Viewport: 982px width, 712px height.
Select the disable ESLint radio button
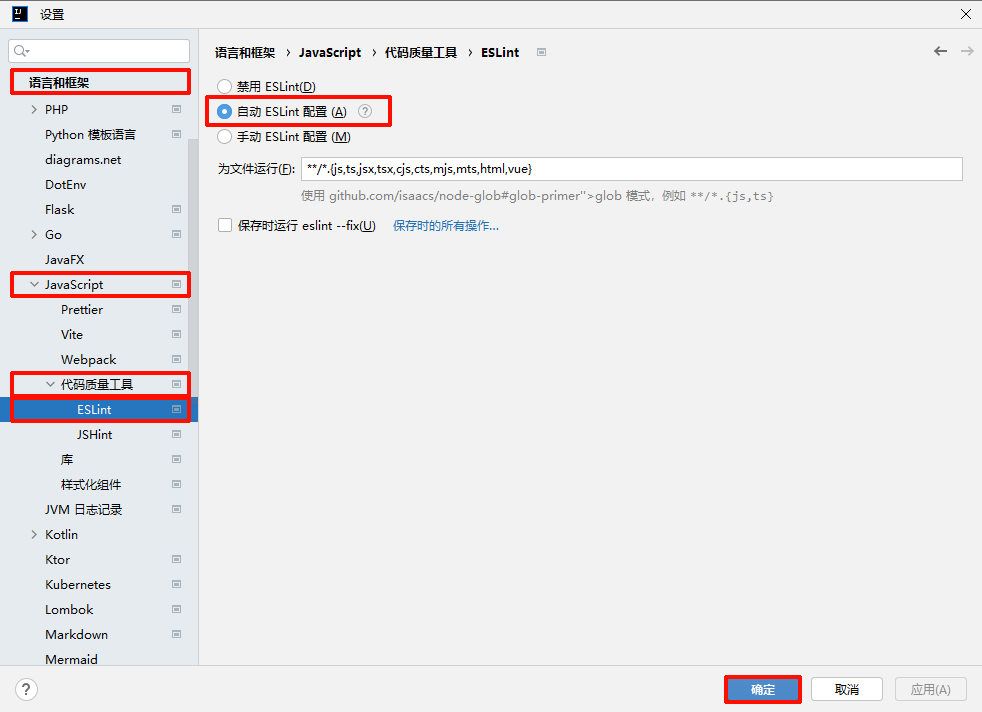click(x=225, y=87)
